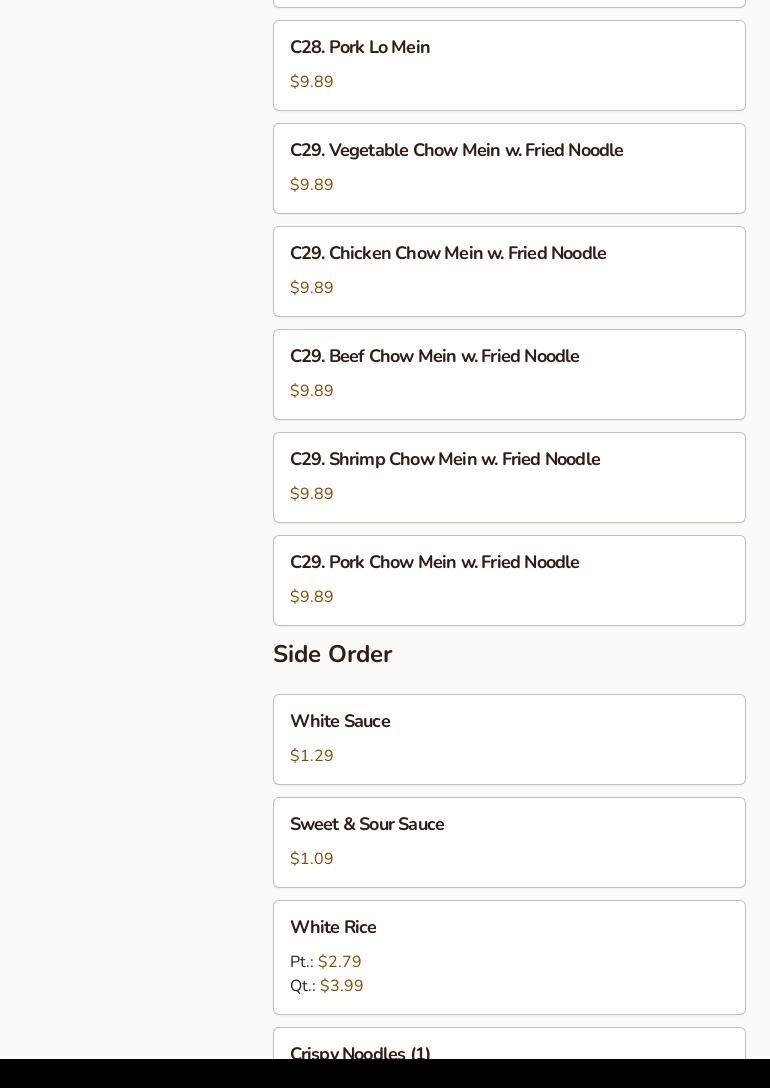Click the price under Beef Chow Mein
This screenshot has height=1088, width=770.
click(x=312, y=391)
